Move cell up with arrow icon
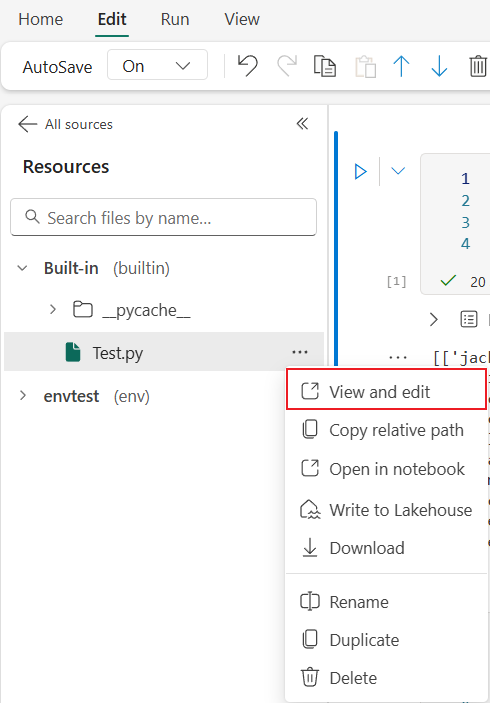 coord(401,66)
